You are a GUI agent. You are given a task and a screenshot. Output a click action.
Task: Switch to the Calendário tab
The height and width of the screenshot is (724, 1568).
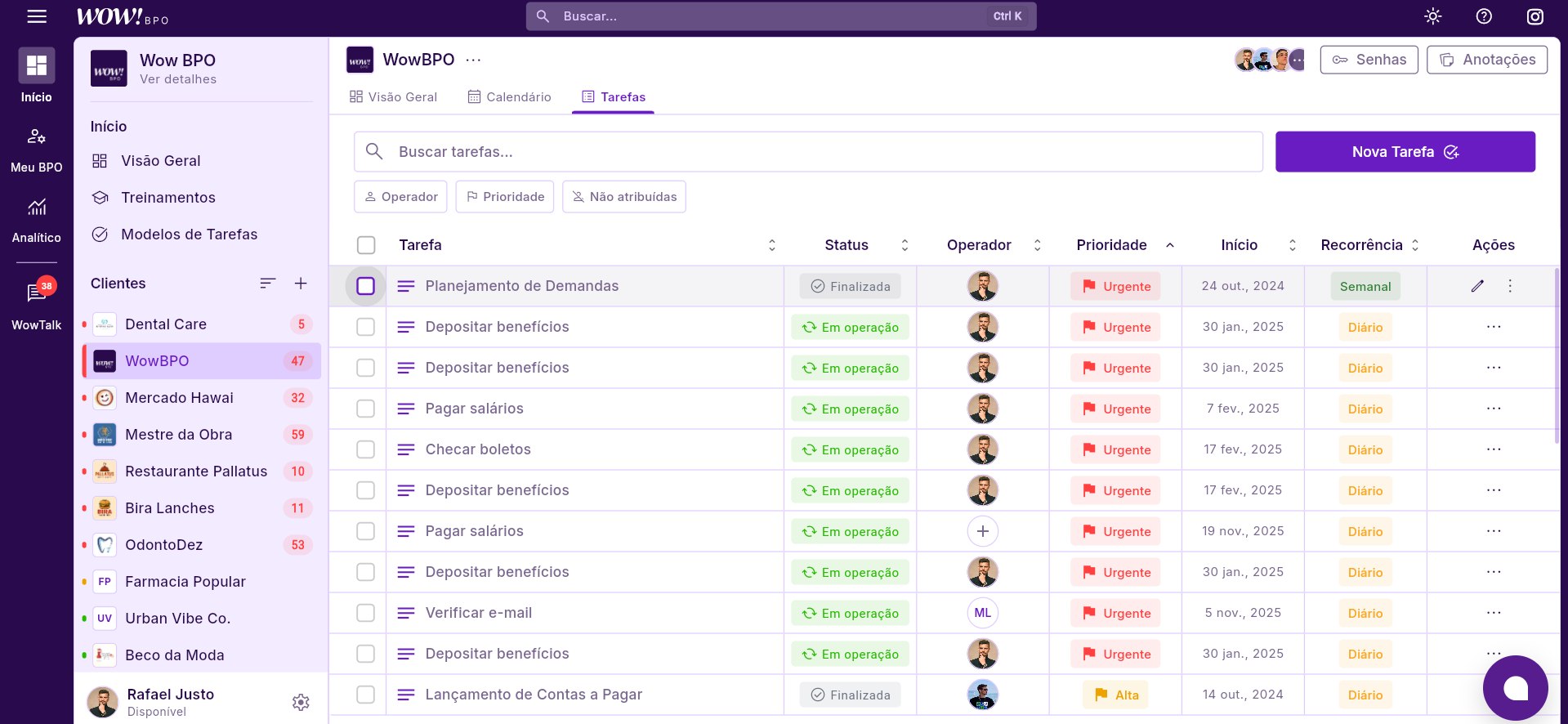point(509,97)
